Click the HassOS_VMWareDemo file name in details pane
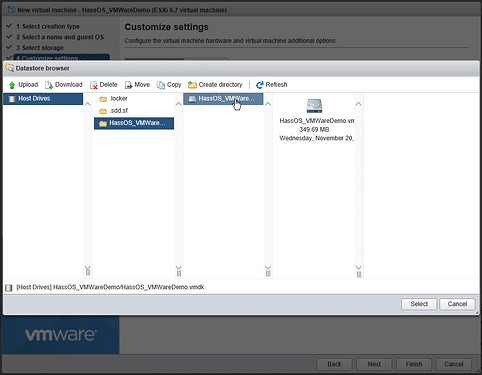Viewport: 482px width, 375px height. (x=317, y=121)
